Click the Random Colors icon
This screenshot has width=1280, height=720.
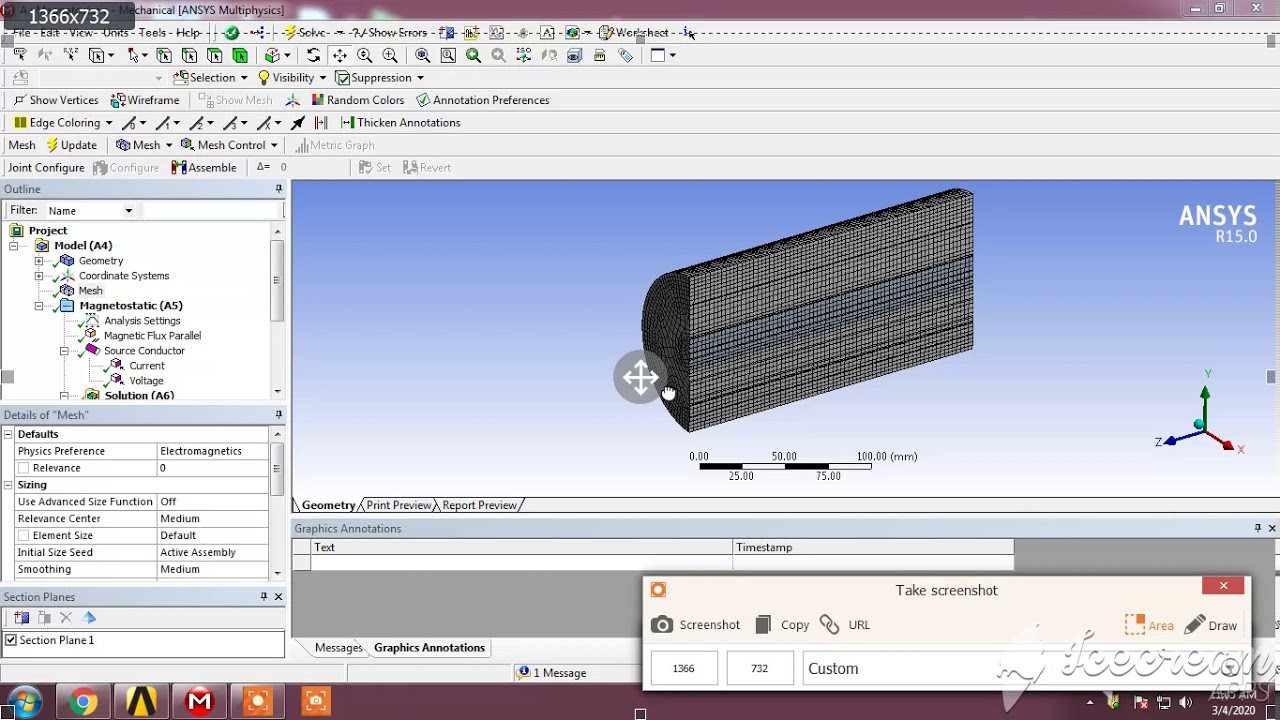click(x=318, y=100)
